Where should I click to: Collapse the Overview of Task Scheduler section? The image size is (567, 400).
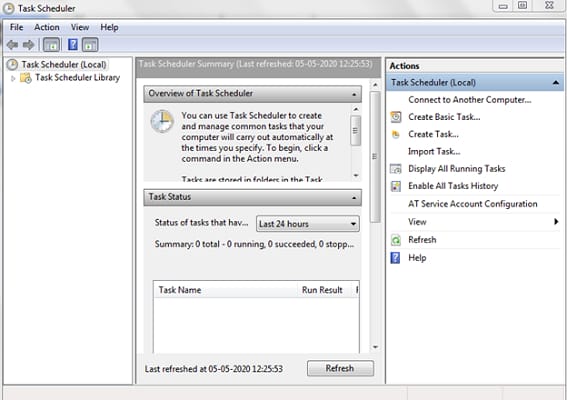pyautogui.click(x=354, y=94)
